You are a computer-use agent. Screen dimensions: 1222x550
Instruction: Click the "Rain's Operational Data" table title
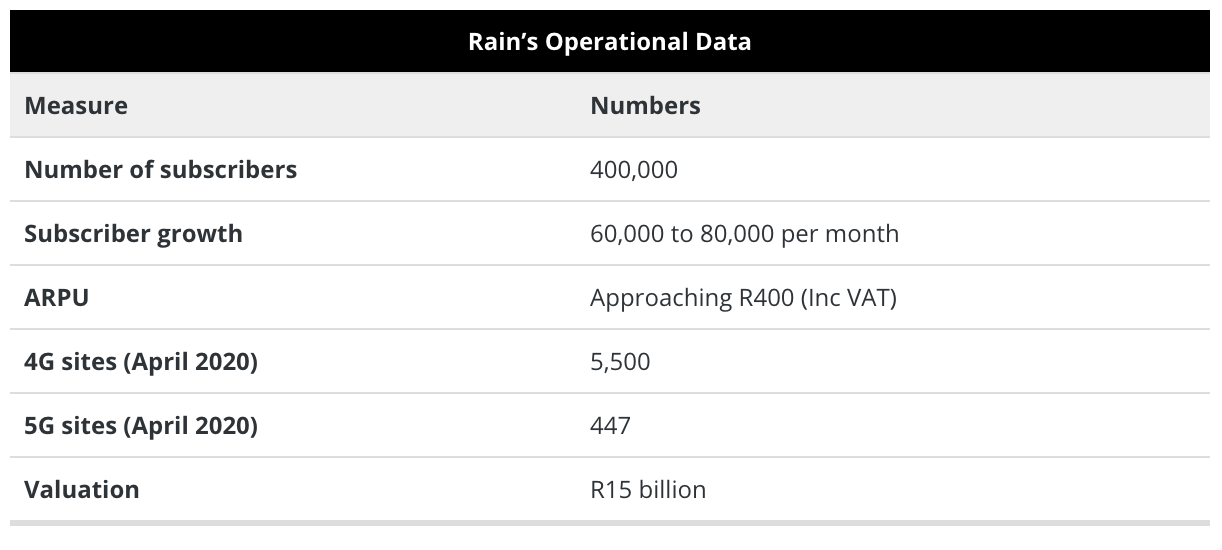click(610, 42)
